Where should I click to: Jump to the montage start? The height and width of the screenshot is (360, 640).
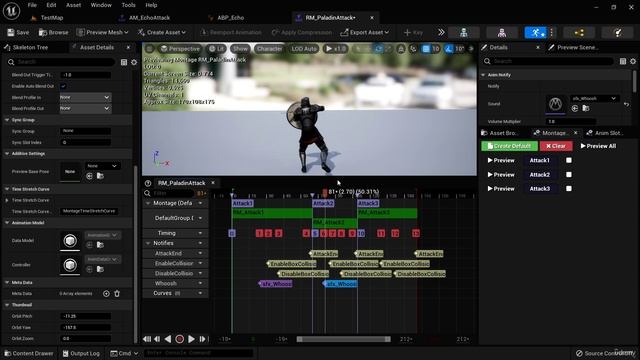[147, 339]
